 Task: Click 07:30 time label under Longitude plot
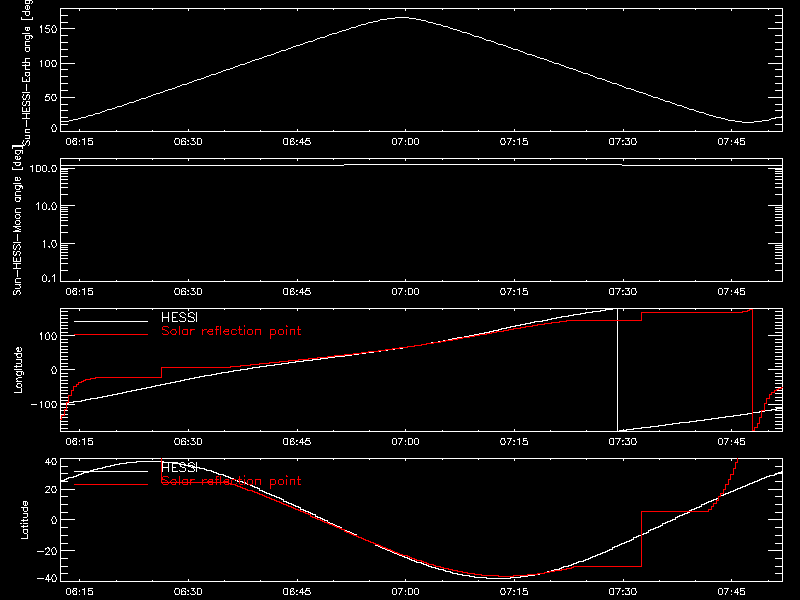pos(623,442)
